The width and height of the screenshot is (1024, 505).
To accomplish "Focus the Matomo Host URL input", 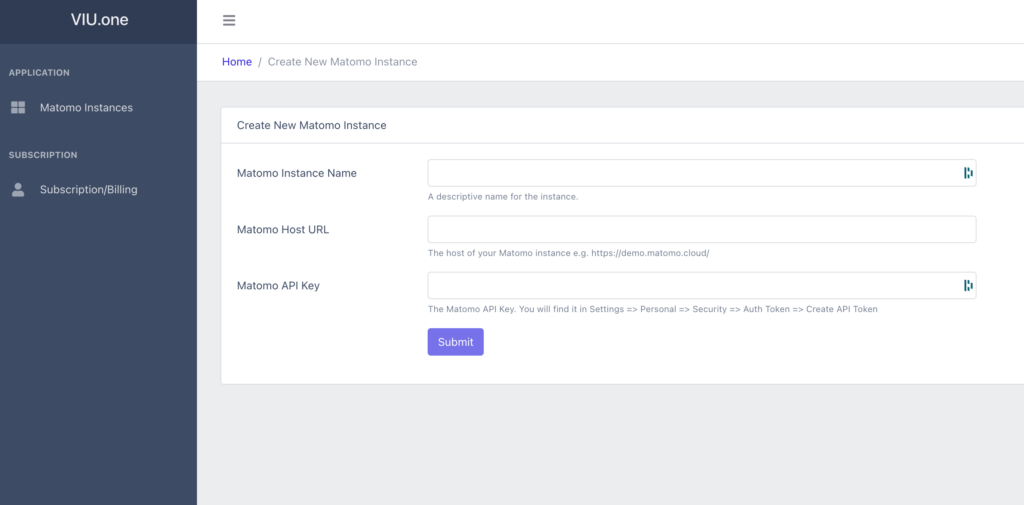I will click(x=701, y=229).
